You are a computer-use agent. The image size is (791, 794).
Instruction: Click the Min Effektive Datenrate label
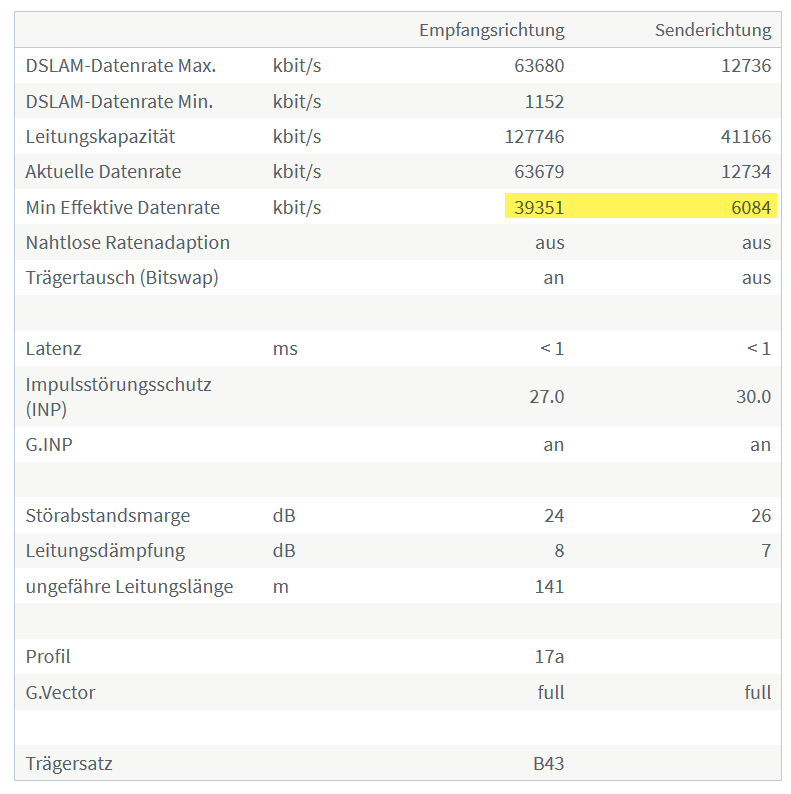point(123,208)
